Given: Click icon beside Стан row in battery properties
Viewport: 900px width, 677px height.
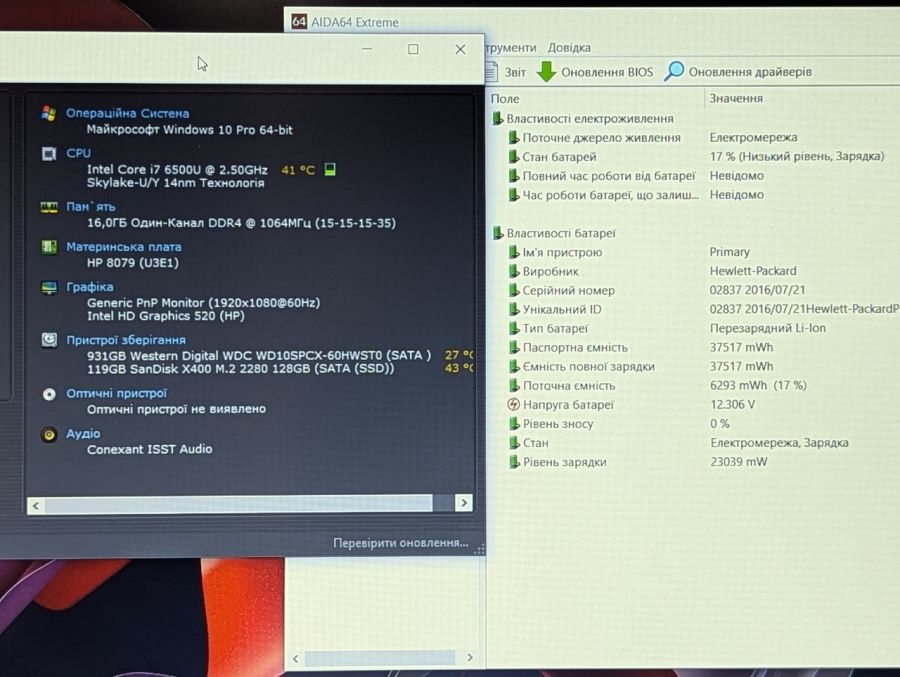Looking at the screenshot, I should (x=514, y=443).
